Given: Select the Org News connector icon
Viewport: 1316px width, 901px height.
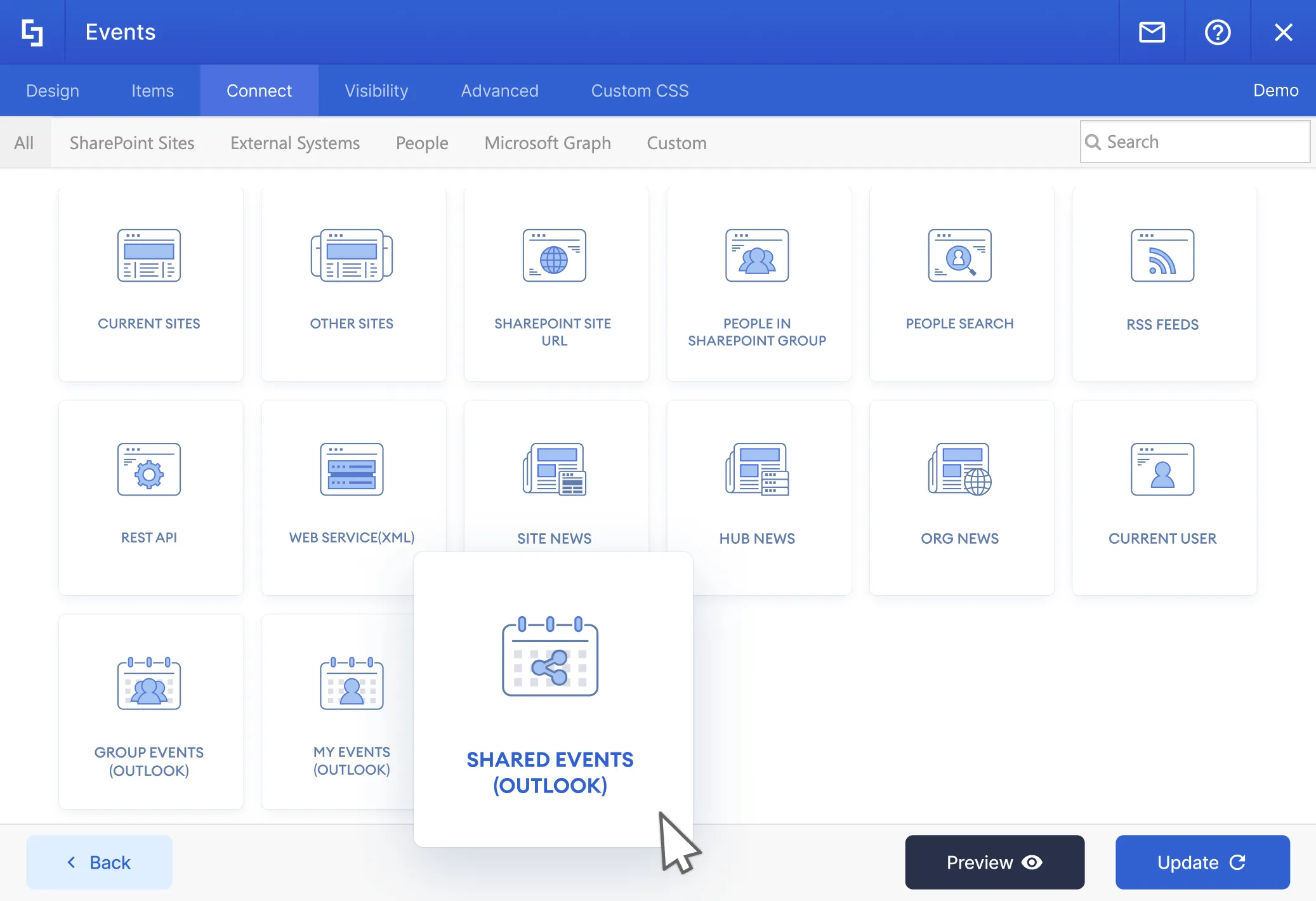Looking at the screenshot, I should pos(960,470).
